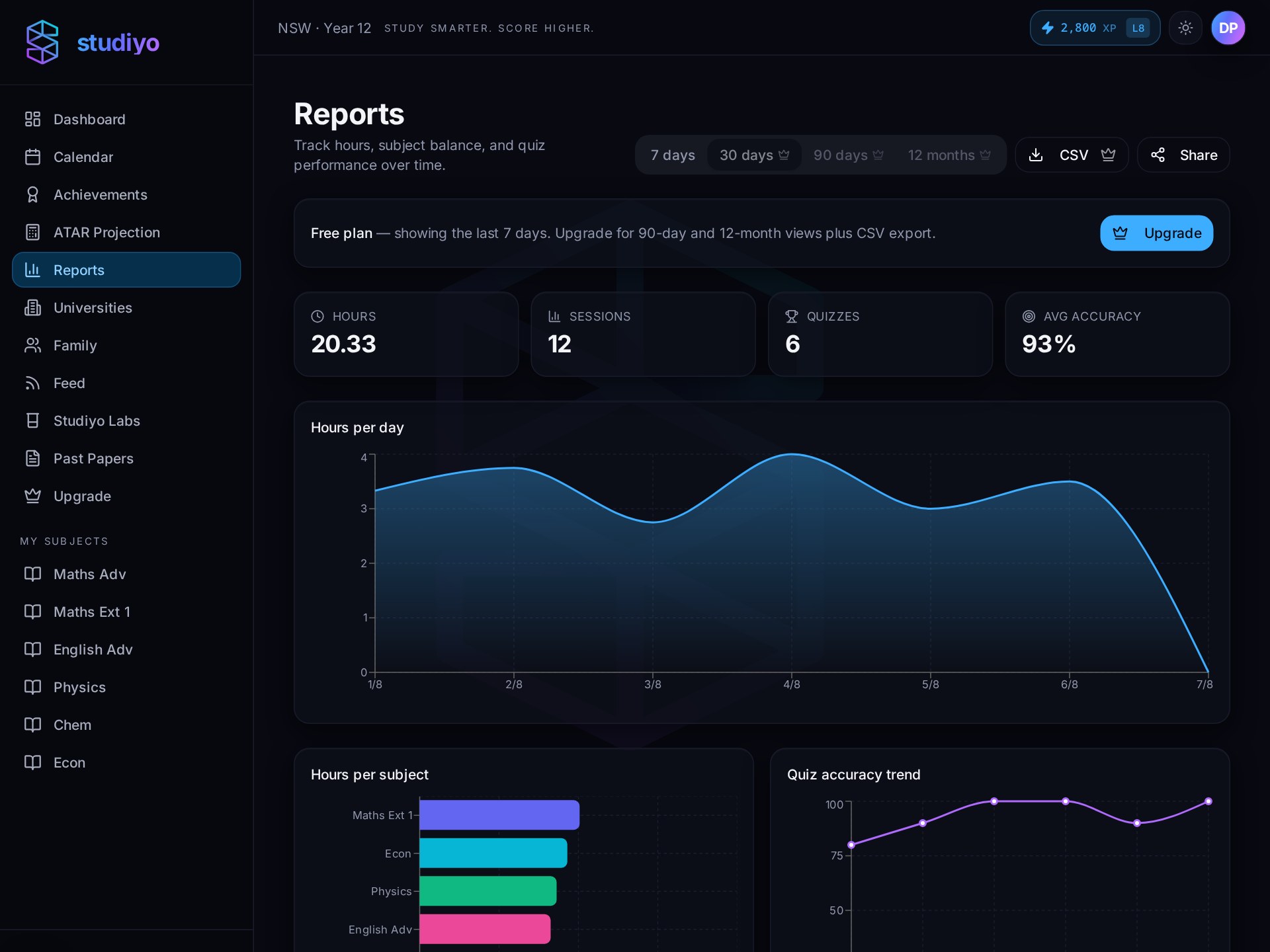The width and height of the screenshot is (1270, 952).
Task: Navigate to ATAR Projection
Action: coord(126,232)
